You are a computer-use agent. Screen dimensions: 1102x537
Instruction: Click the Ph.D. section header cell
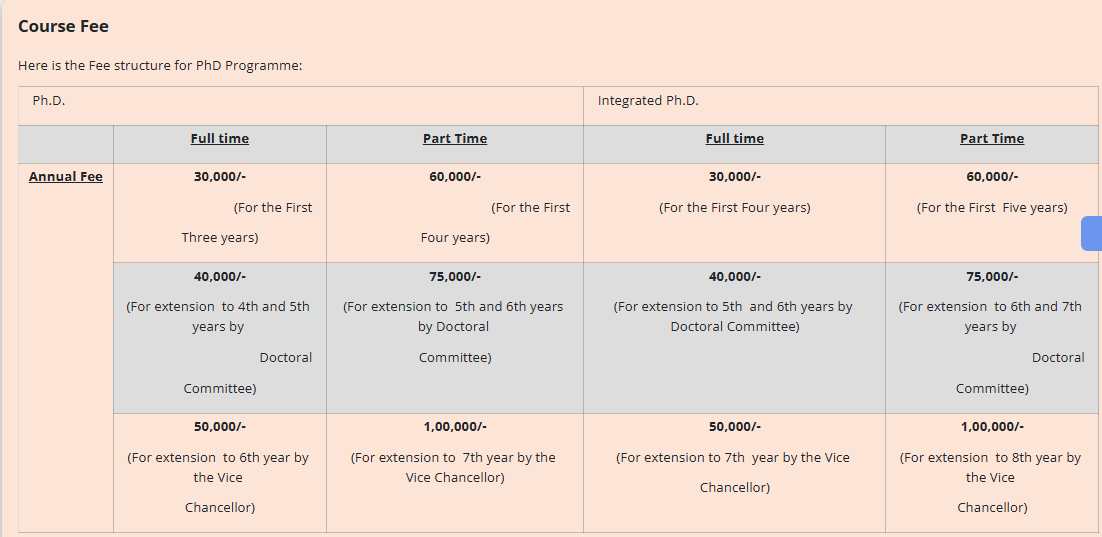point(301,106)
